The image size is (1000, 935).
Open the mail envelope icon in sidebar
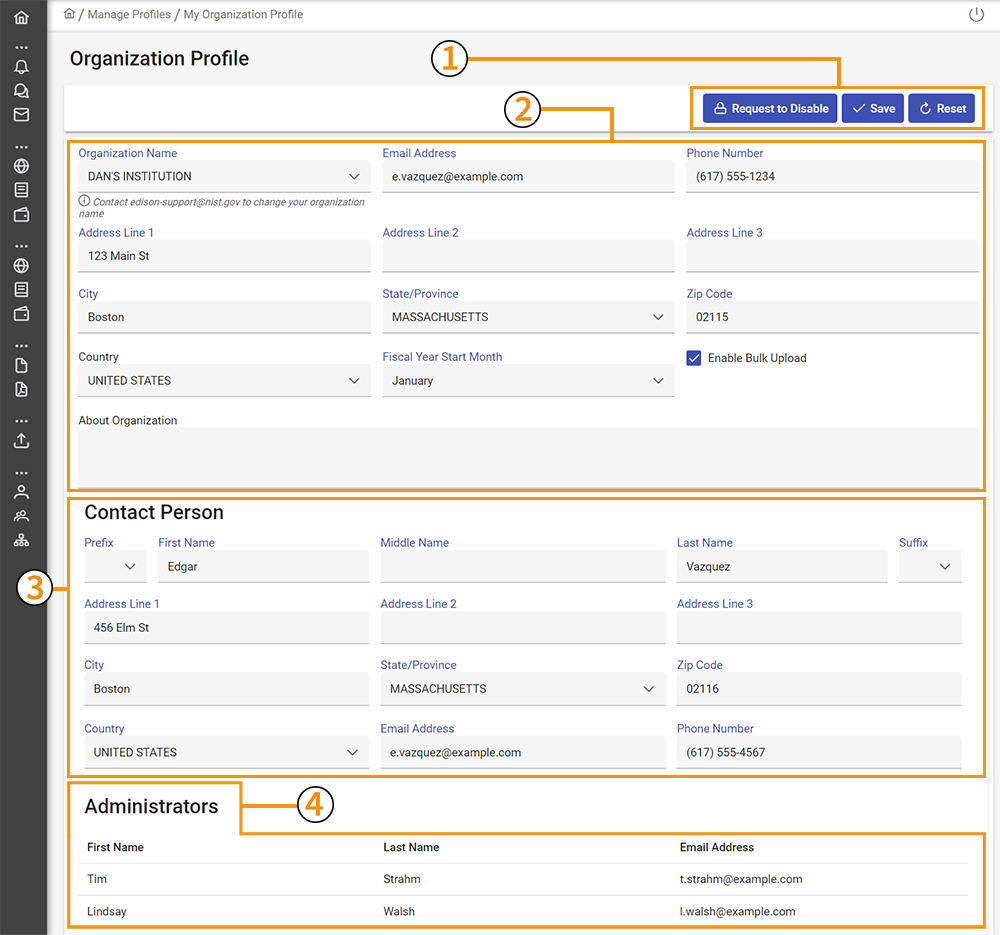(x=21, y=115)
